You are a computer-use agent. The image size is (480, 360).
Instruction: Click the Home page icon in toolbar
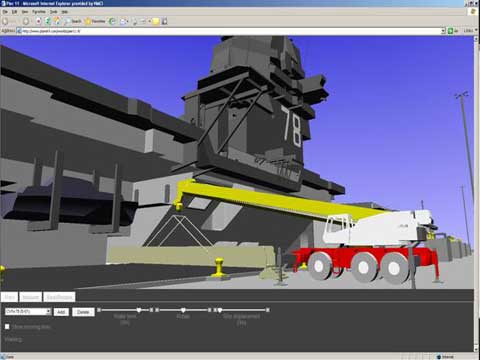57,21
